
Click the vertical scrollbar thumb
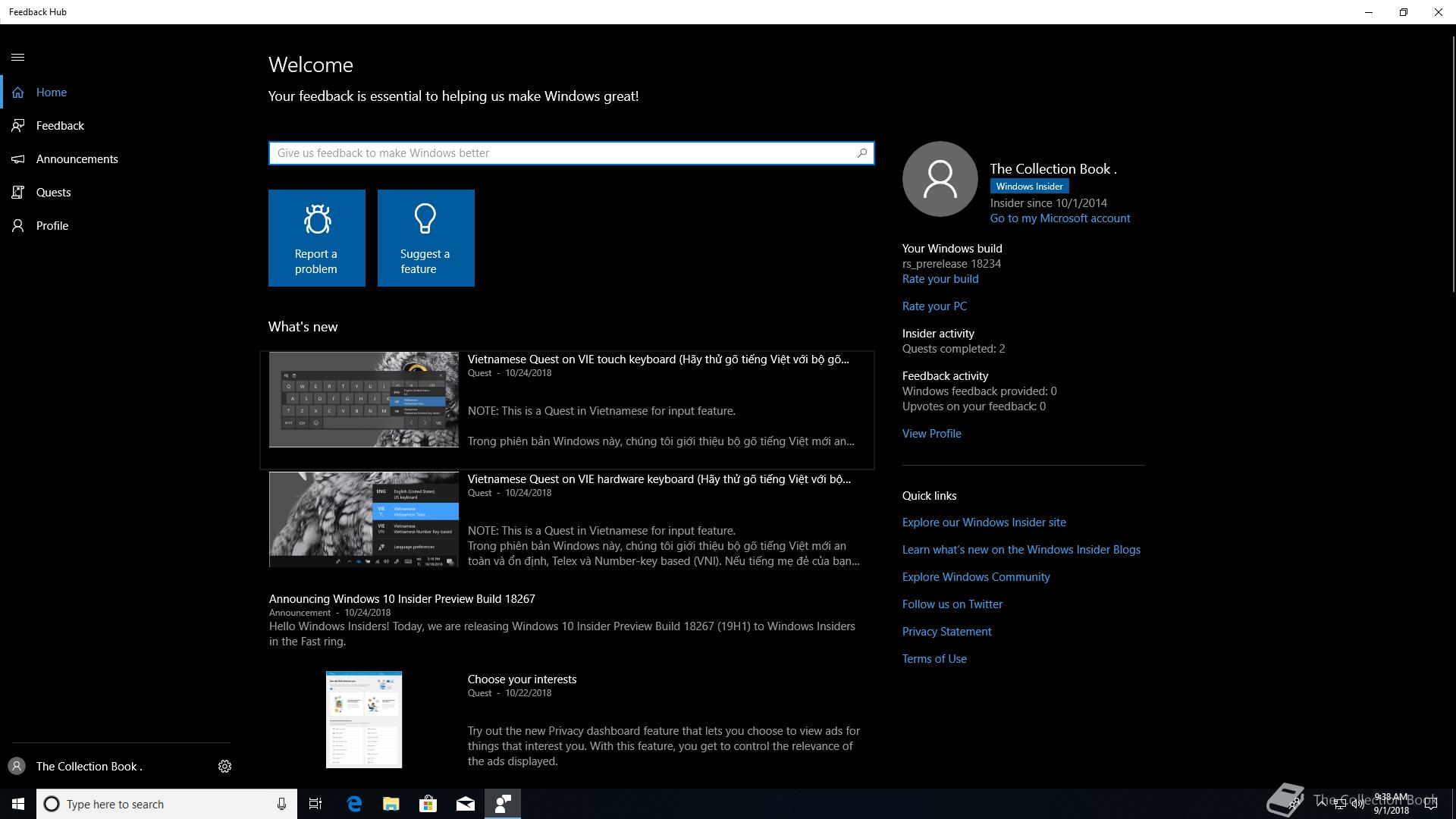pyautogui.click(x=1452, y=163)
